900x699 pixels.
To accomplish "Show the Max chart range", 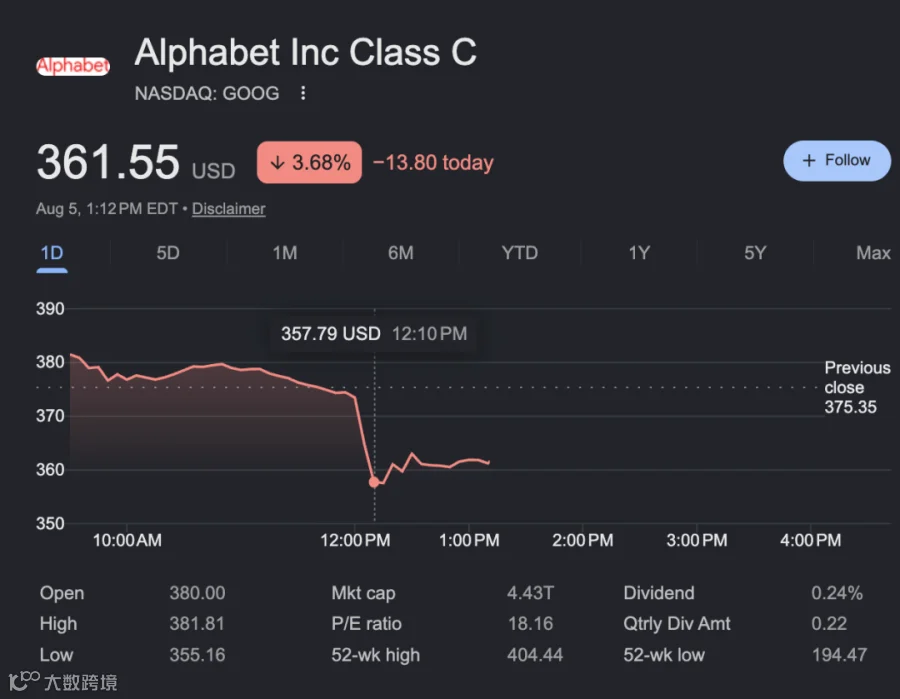I will pyautogui.click(x=873, y=253).
